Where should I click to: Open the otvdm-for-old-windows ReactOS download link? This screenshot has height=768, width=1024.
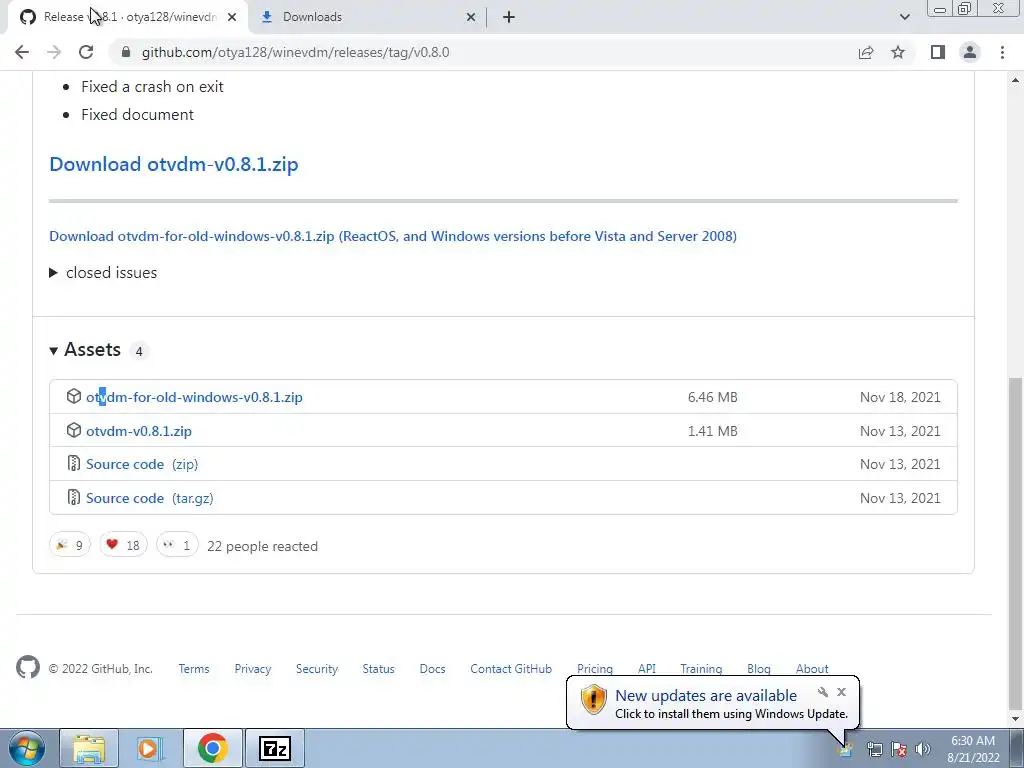pyautogui.click(x=392, y=236)
